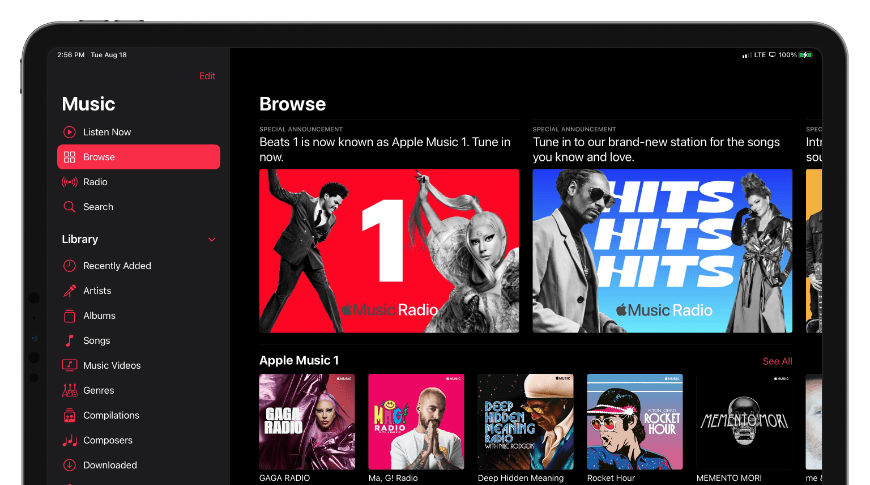
Task: Open Genres in Library
Action: 139,391
